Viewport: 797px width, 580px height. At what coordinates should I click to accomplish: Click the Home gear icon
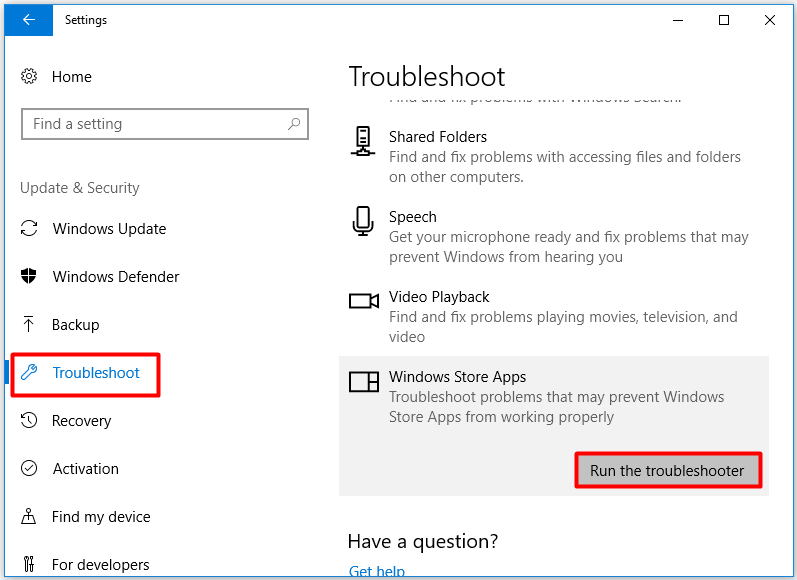29,76
